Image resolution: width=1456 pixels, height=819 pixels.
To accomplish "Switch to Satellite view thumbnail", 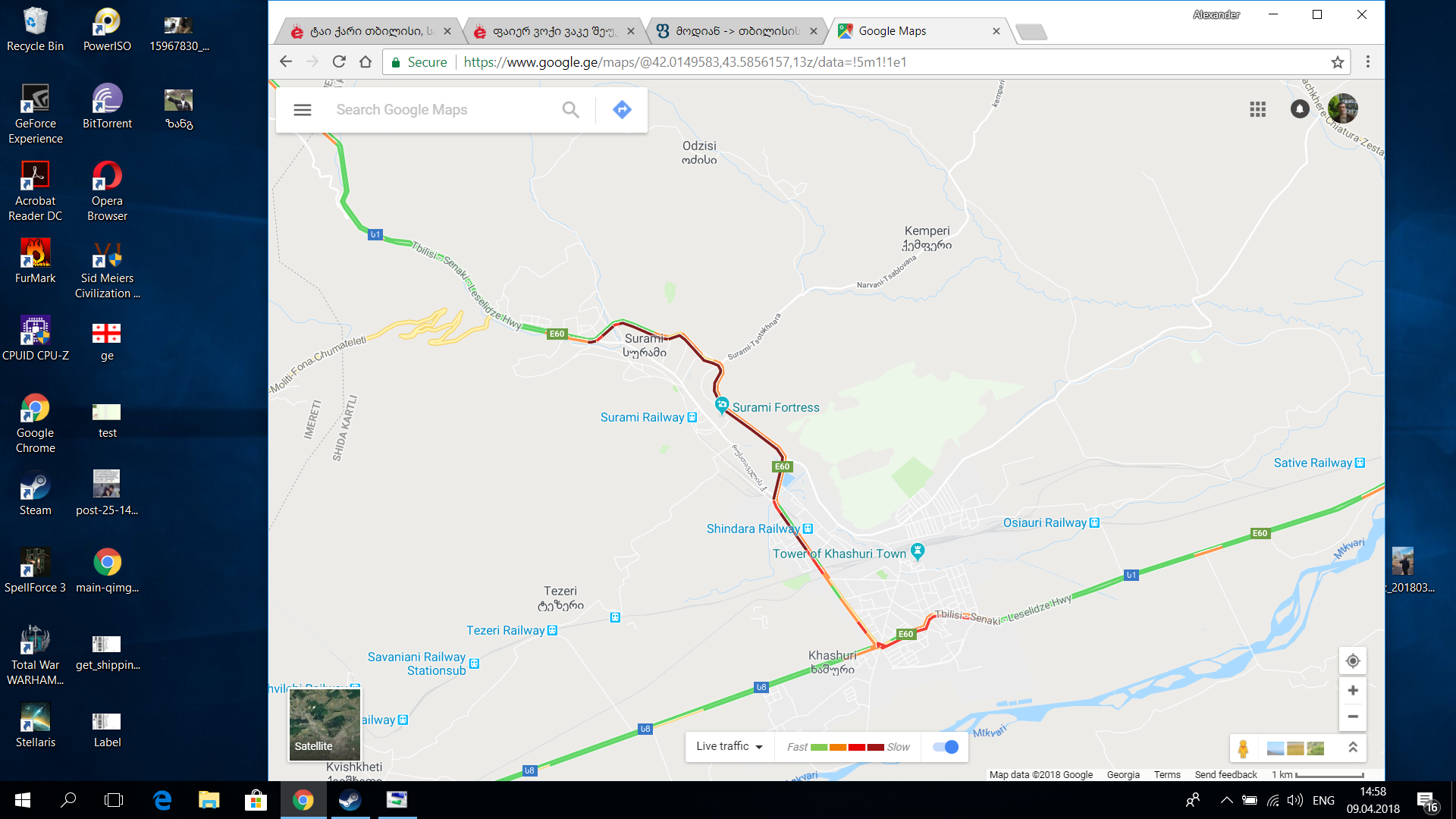I will coord(325,723).
